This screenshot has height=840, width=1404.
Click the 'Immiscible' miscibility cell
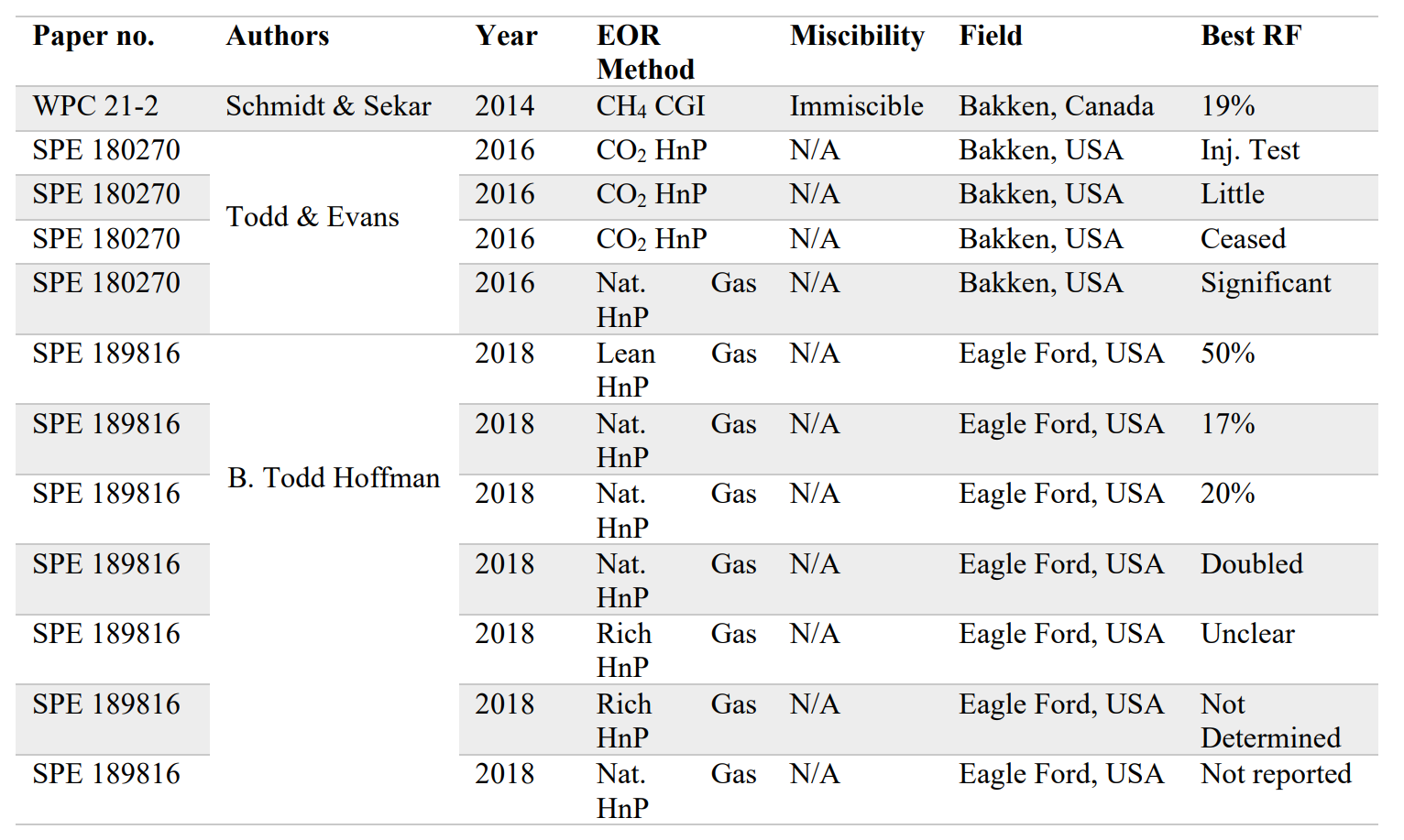pyautogui.click(x=857, y=106)
